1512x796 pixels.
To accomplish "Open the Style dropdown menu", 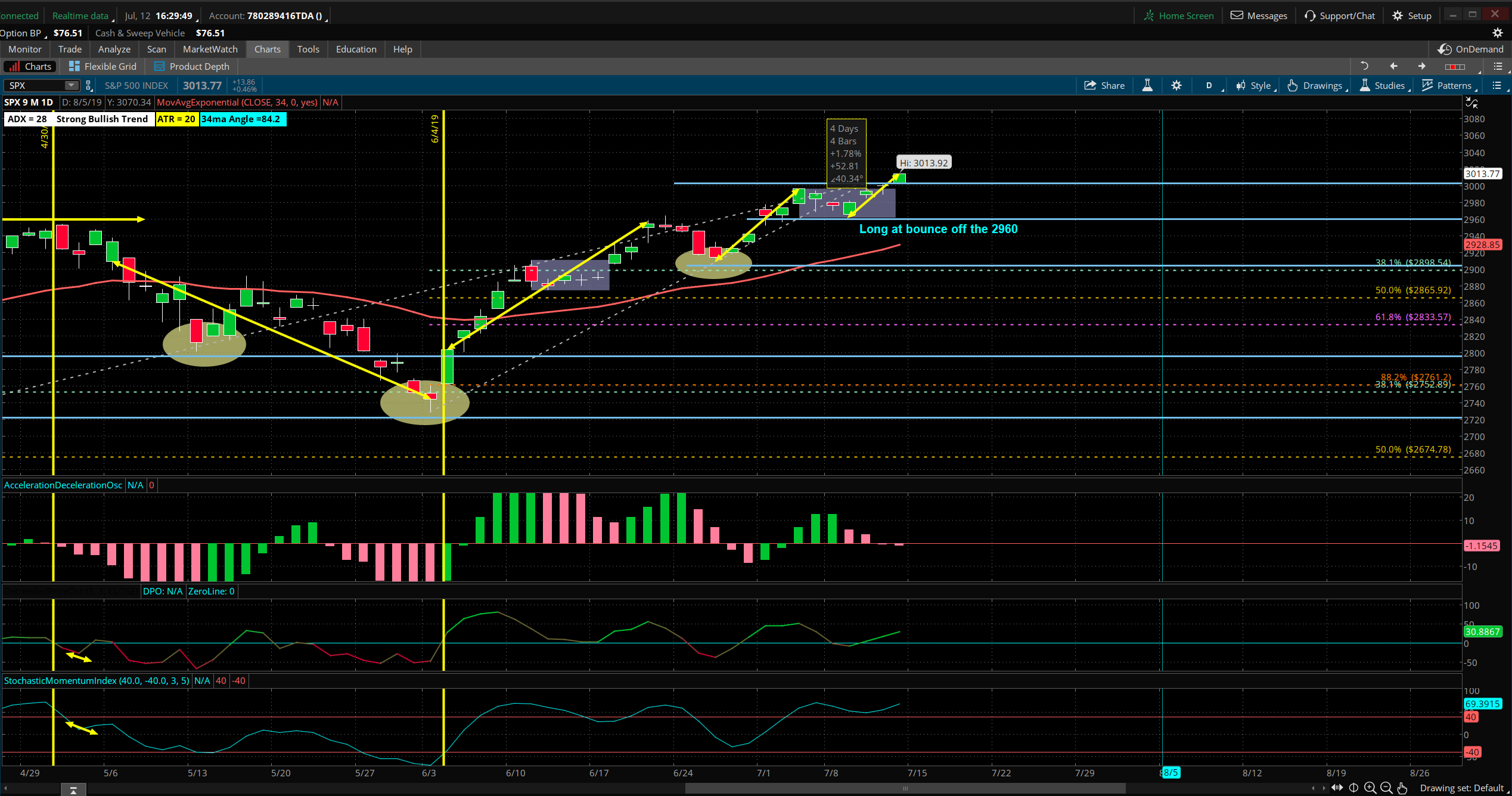I will [x=1255, y=85].
